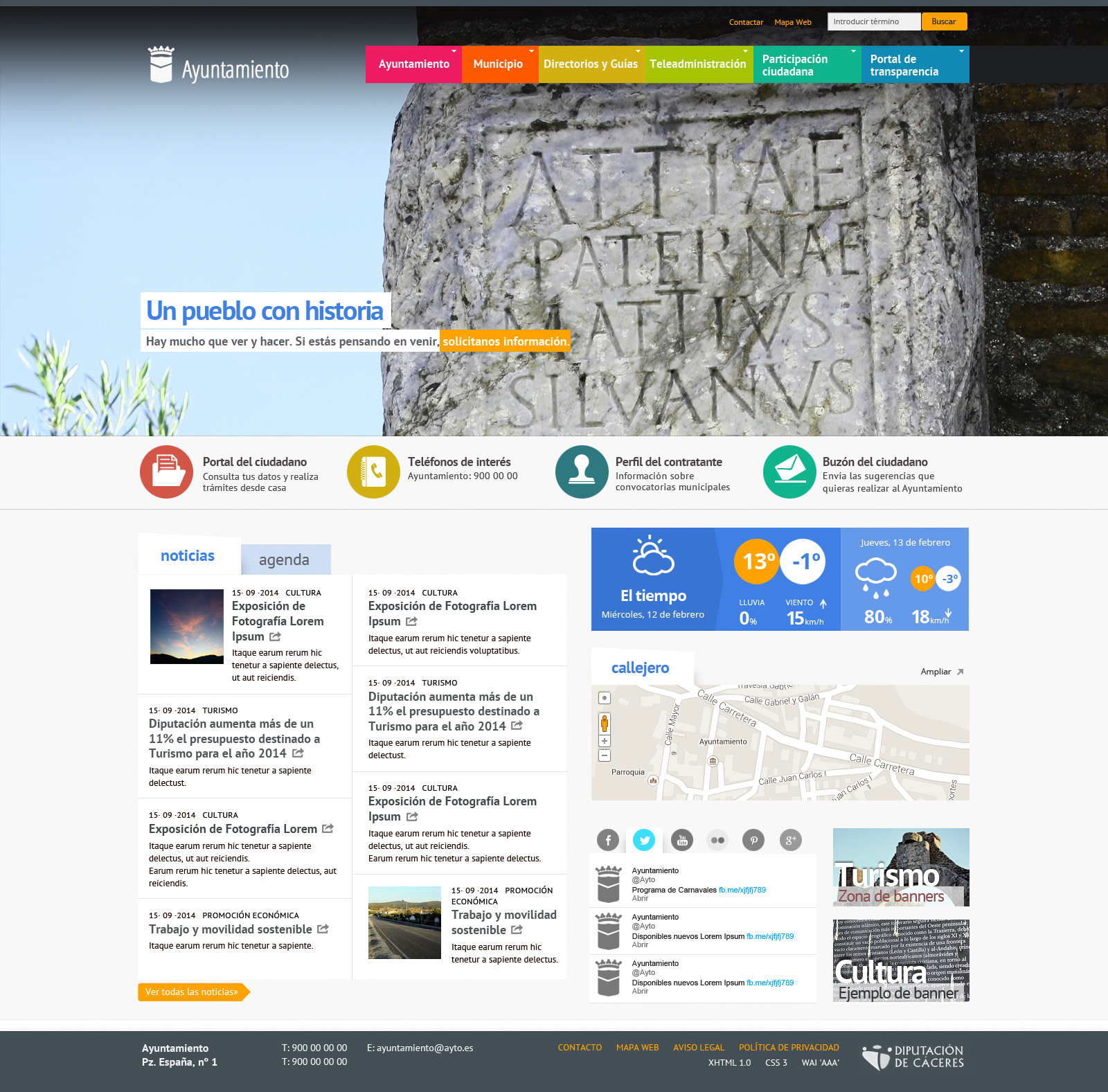Viewport: 1108px width, 1092px height.
Task: Expand the Municipio dropdown menu
Action: pyautogui.click(x=499, y=64)
